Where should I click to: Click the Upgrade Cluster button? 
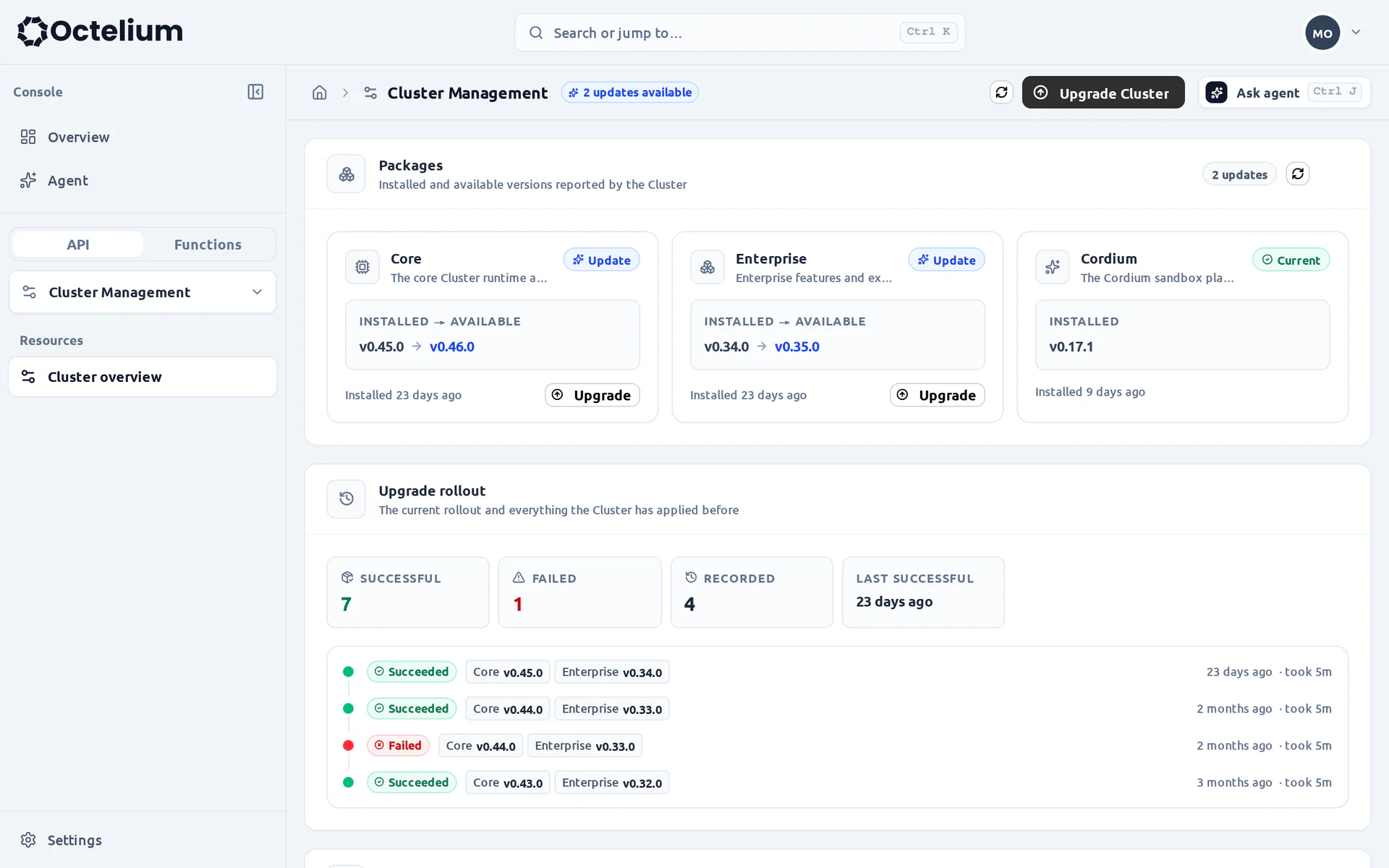coord(1103,93)
